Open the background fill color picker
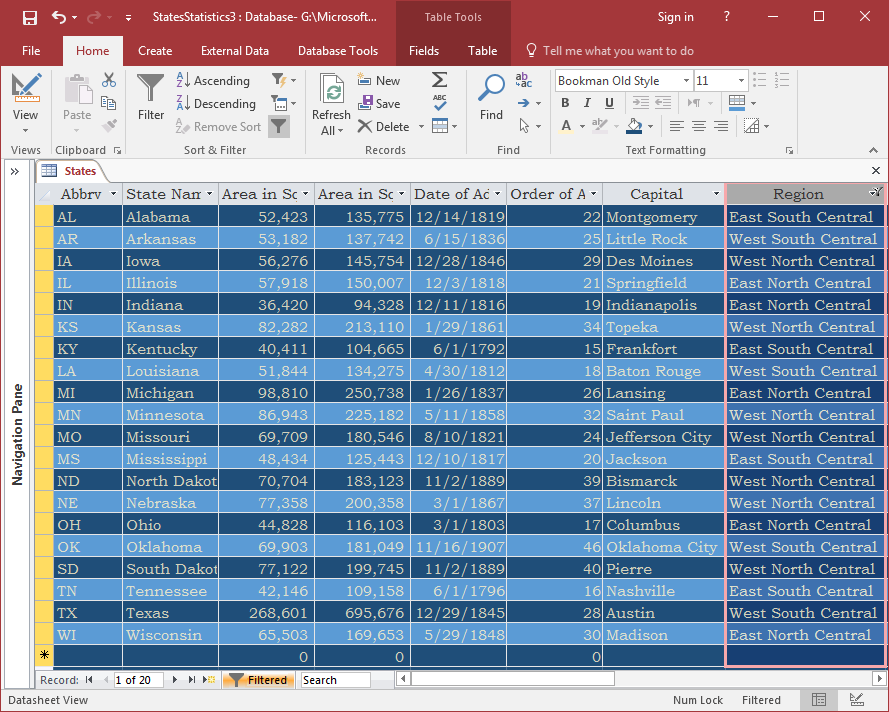Screen dimensions: 889x712 (650, 126)
